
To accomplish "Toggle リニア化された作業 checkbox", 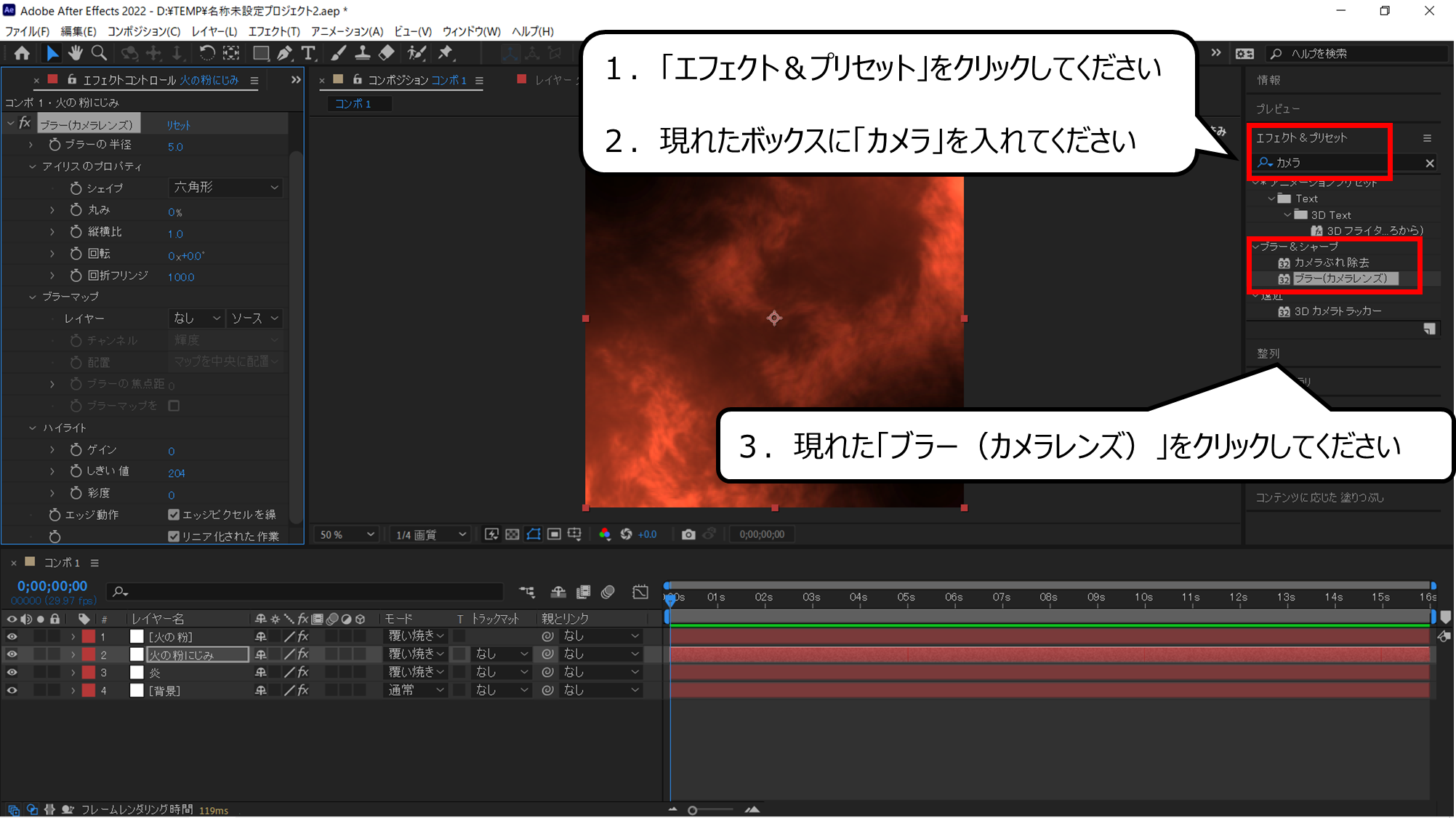I will tap(174, 537).
